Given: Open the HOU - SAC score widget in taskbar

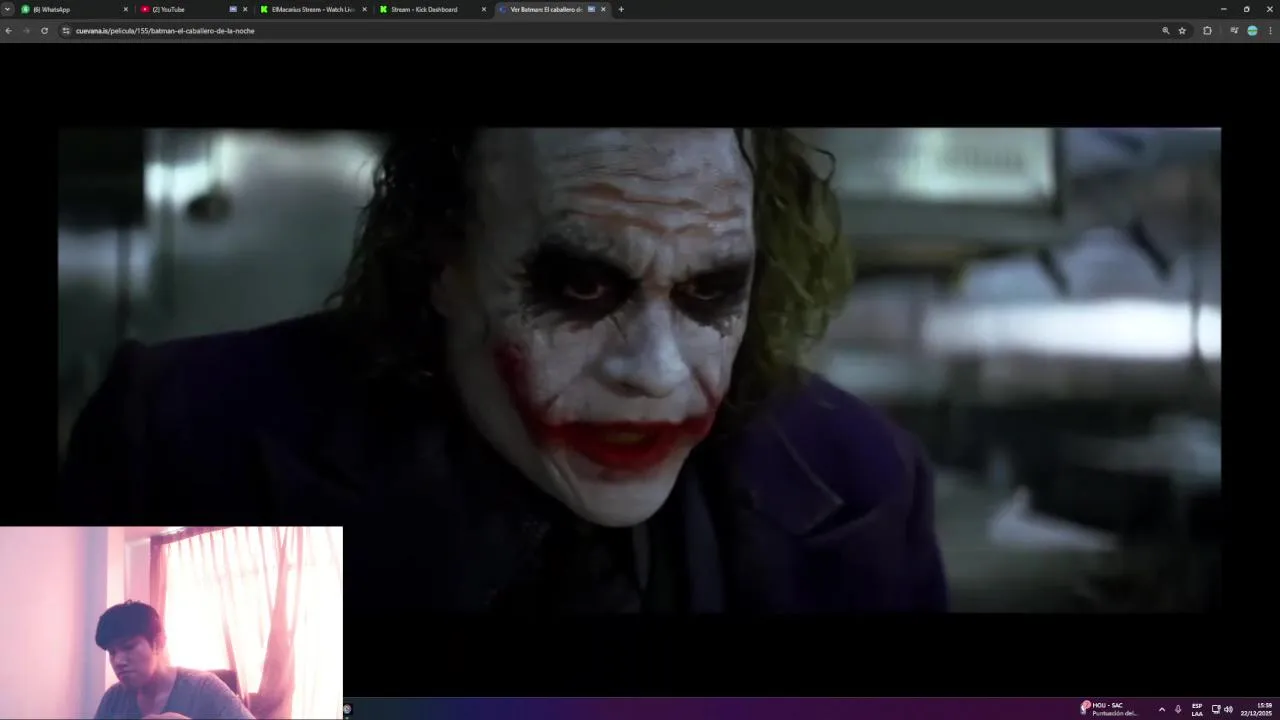Looking at the screenshot, I should pos(1110,709).
